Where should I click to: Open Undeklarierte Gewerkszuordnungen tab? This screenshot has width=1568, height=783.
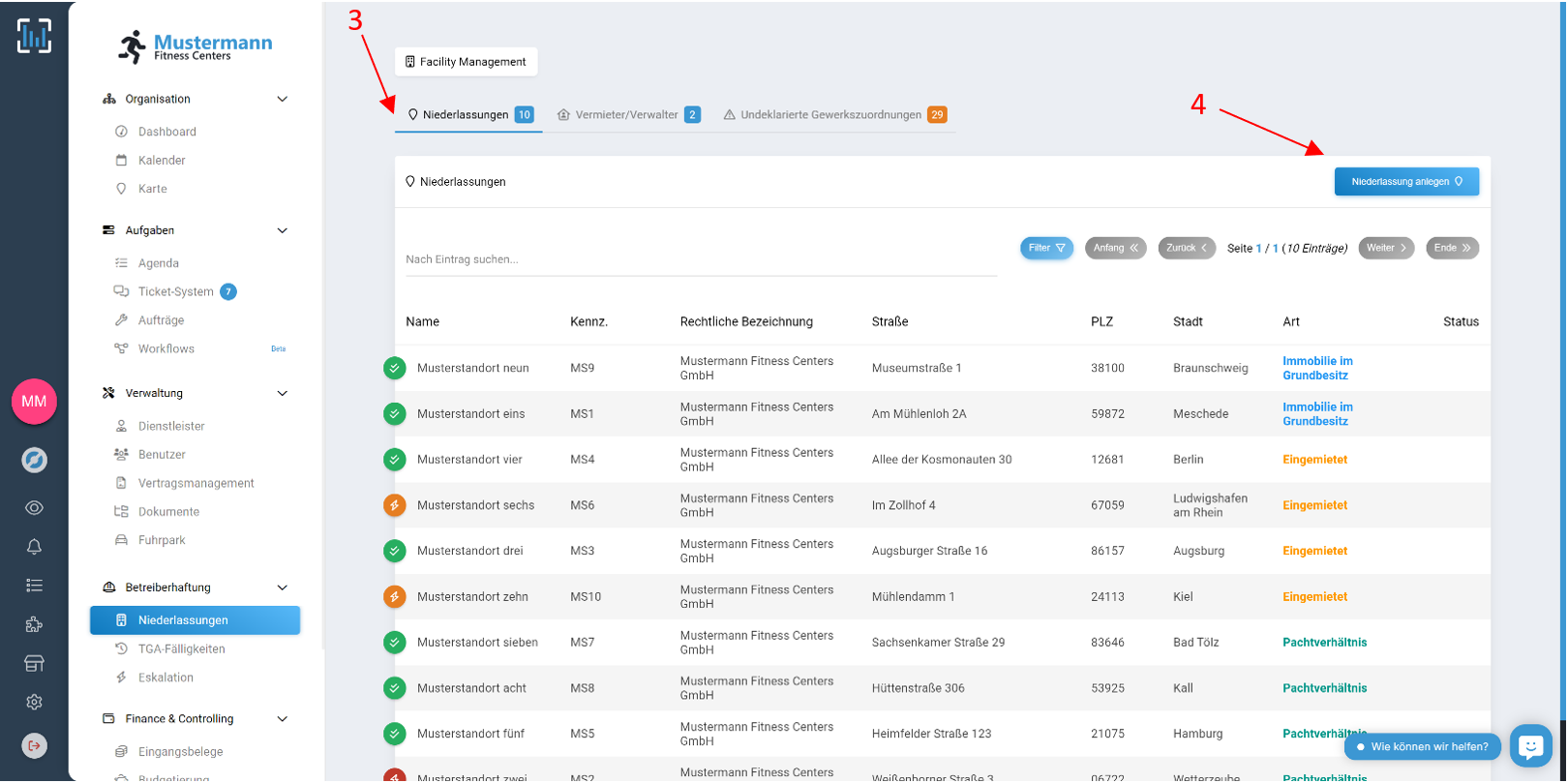(834, 114)
